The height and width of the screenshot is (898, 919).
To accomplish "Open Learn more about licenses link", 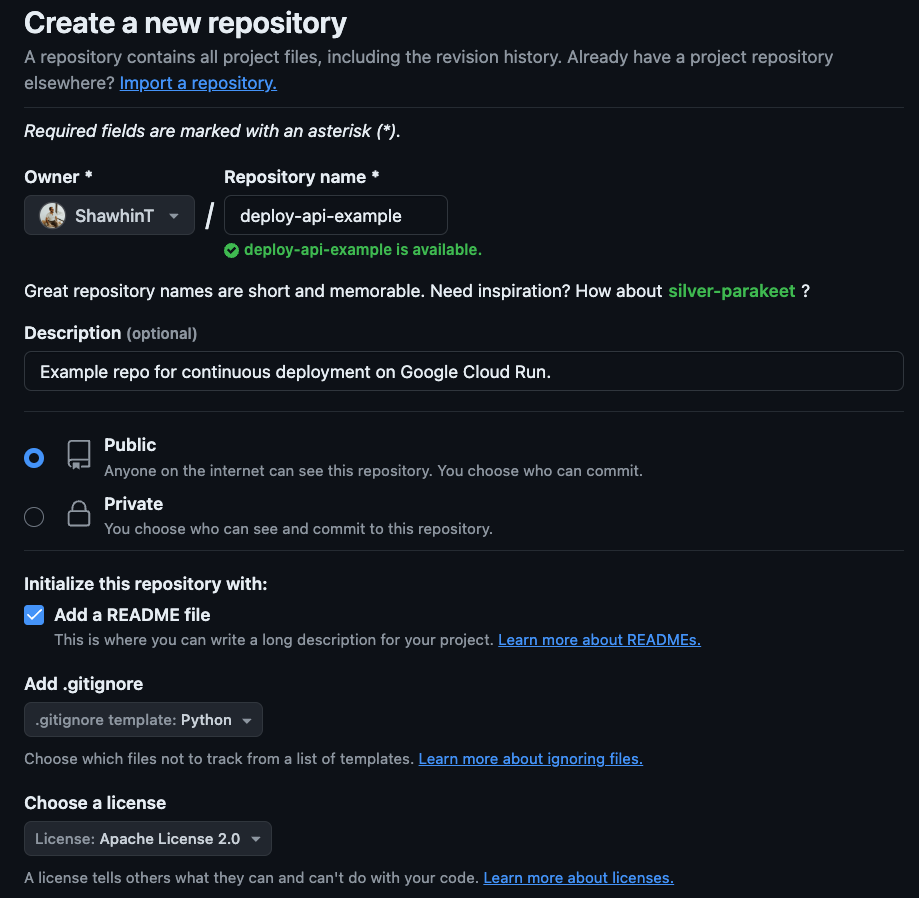I will 578,878.
